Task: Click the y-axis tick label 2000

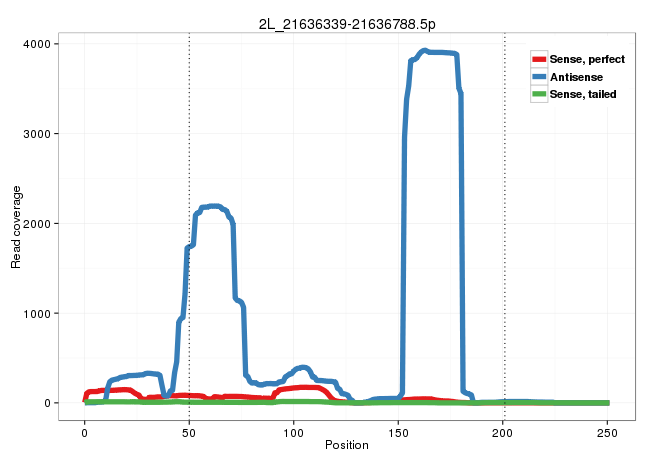Action: 41,224
